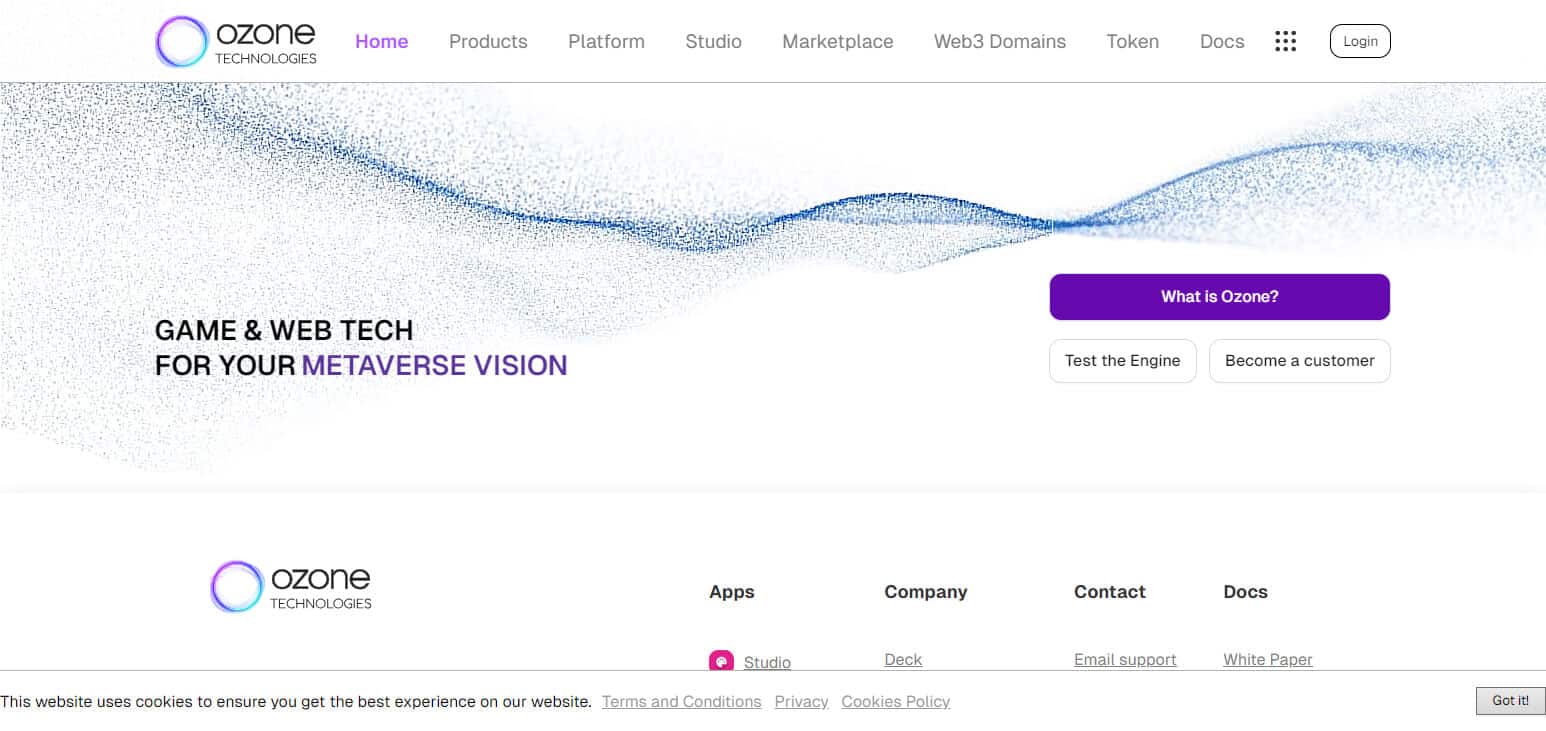This screenshot has width=1546, height=731.
Task: Go to the Home nav item
Action: coord(382,41)
